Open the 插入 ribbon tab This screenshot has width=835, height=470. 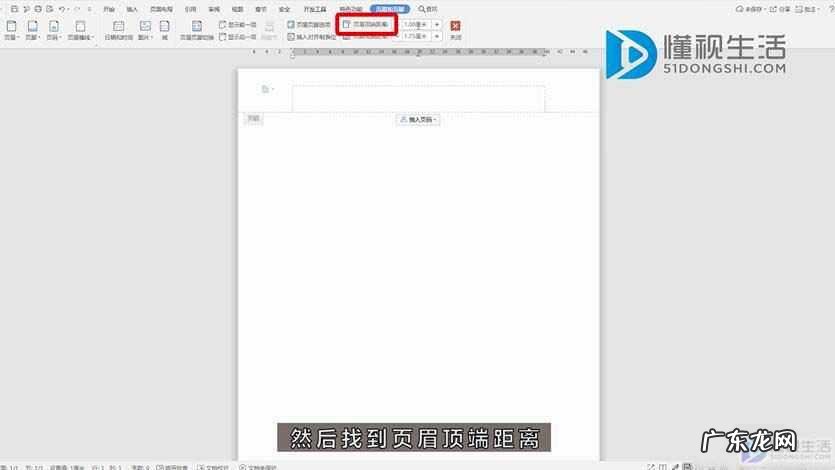(132, 10)
